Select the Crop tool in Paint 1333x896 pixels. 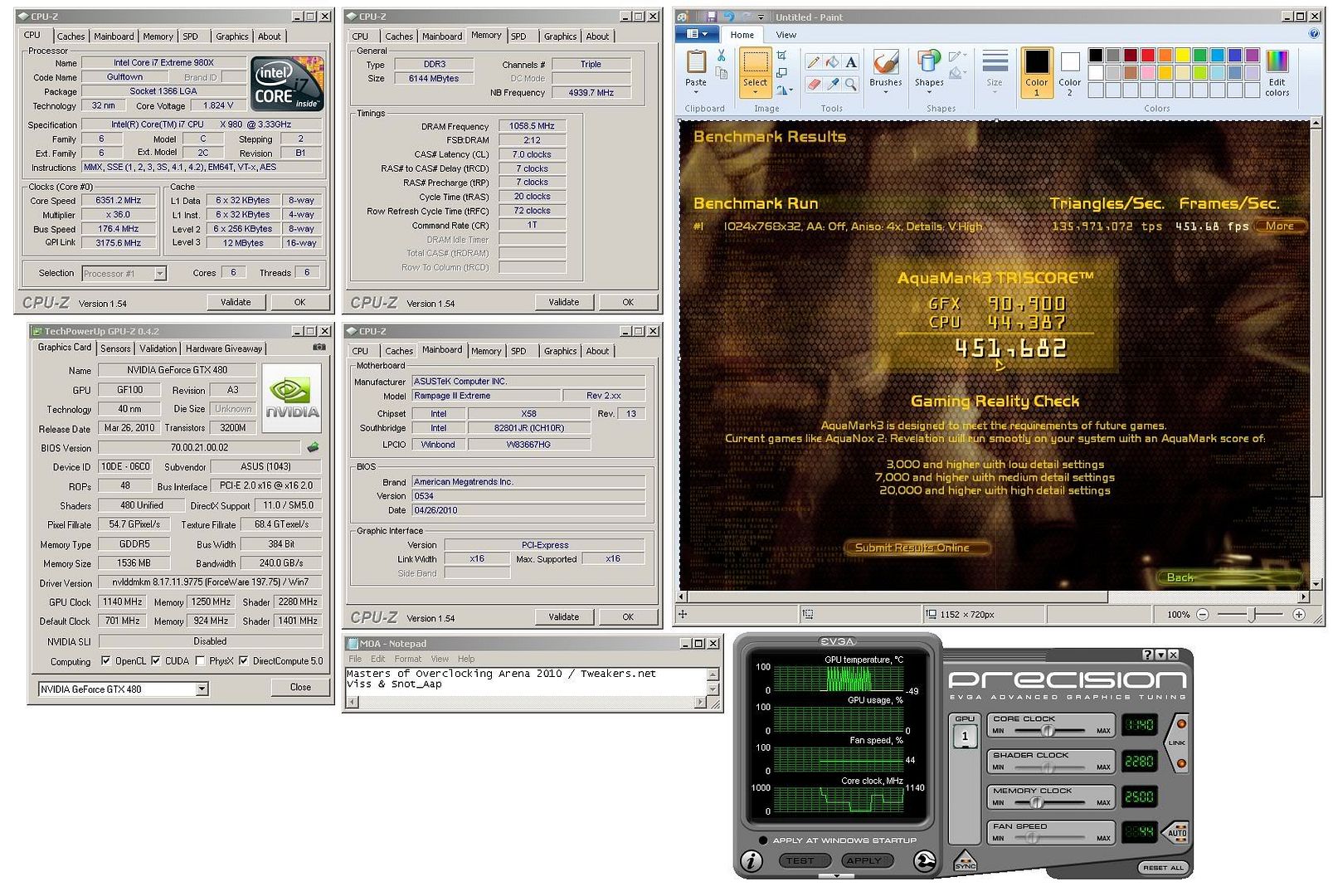[x=781, y=56]
